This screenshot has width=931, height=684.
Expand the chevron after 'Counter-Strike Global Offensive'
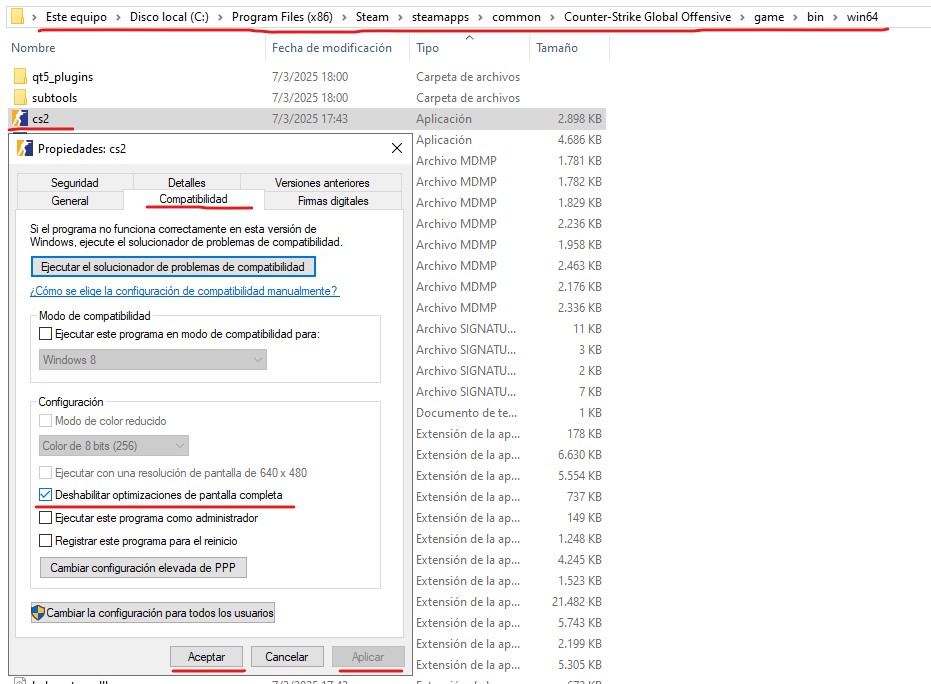(742, 17)
